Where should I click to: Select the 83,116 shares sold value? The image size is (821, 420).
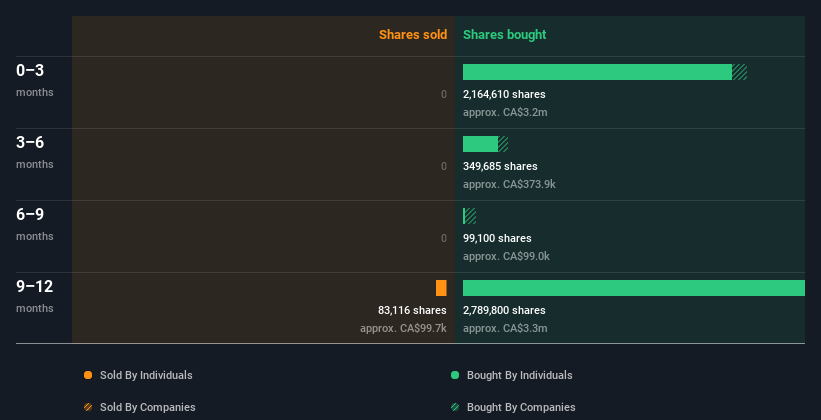[412, 311]
